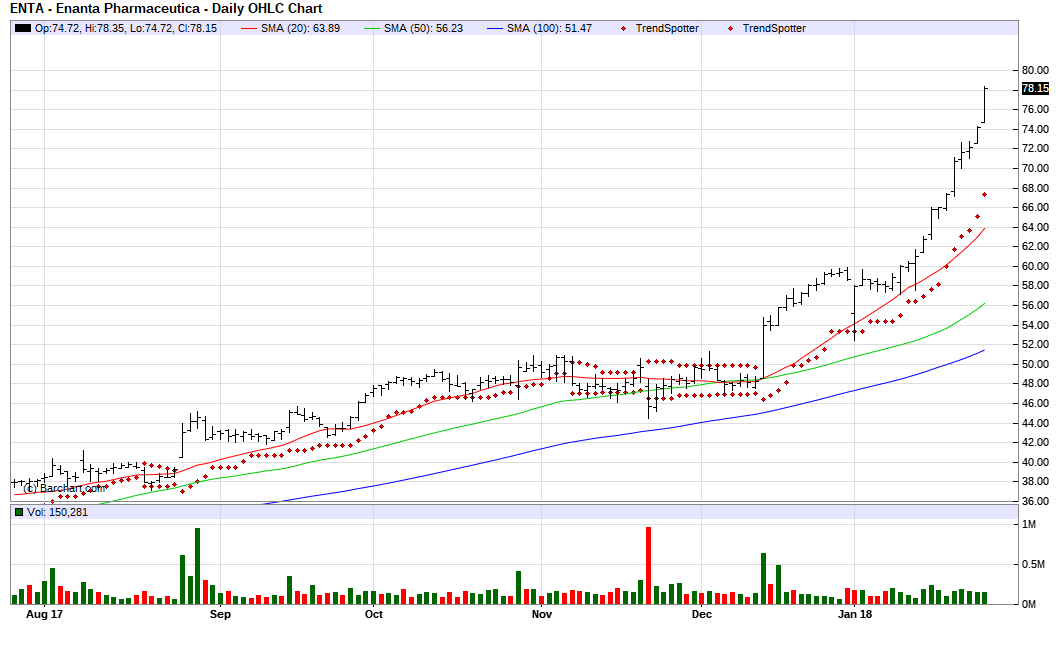Click the highlighted 78.15 current price label

coord(1035,88)
